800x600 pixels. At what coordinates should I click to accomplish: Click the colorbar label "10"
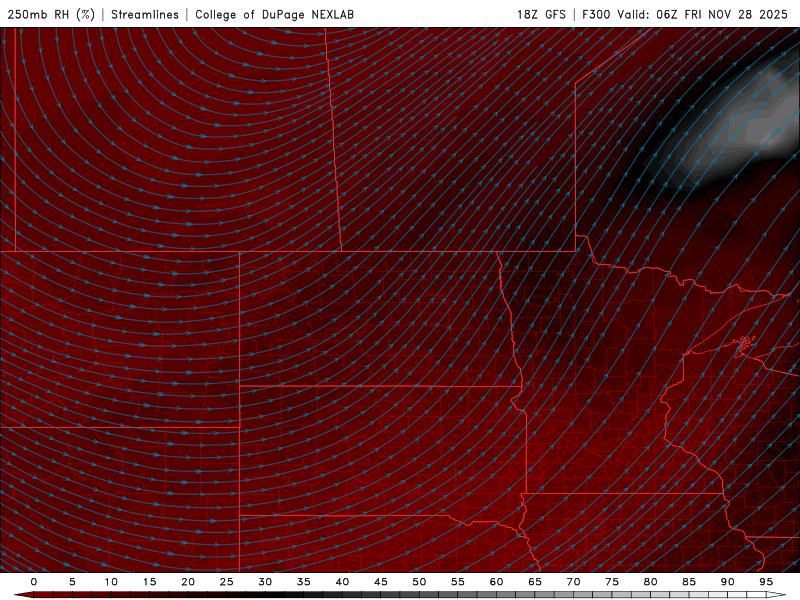click(x=111, y=582)
